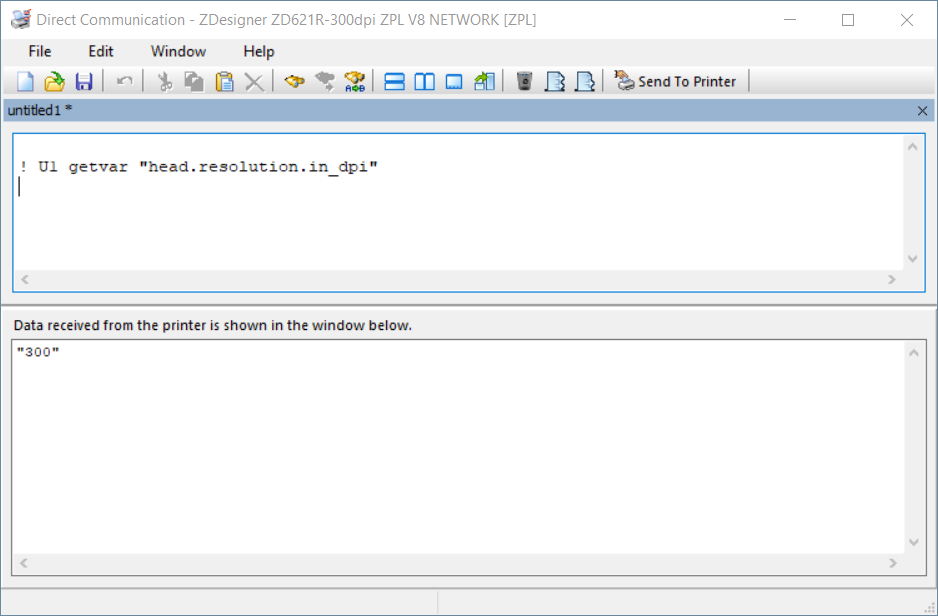Image resolution: width=938 pixels, height=616 pixels.
Task: Delete the selected text
Action: click(252, 81)
